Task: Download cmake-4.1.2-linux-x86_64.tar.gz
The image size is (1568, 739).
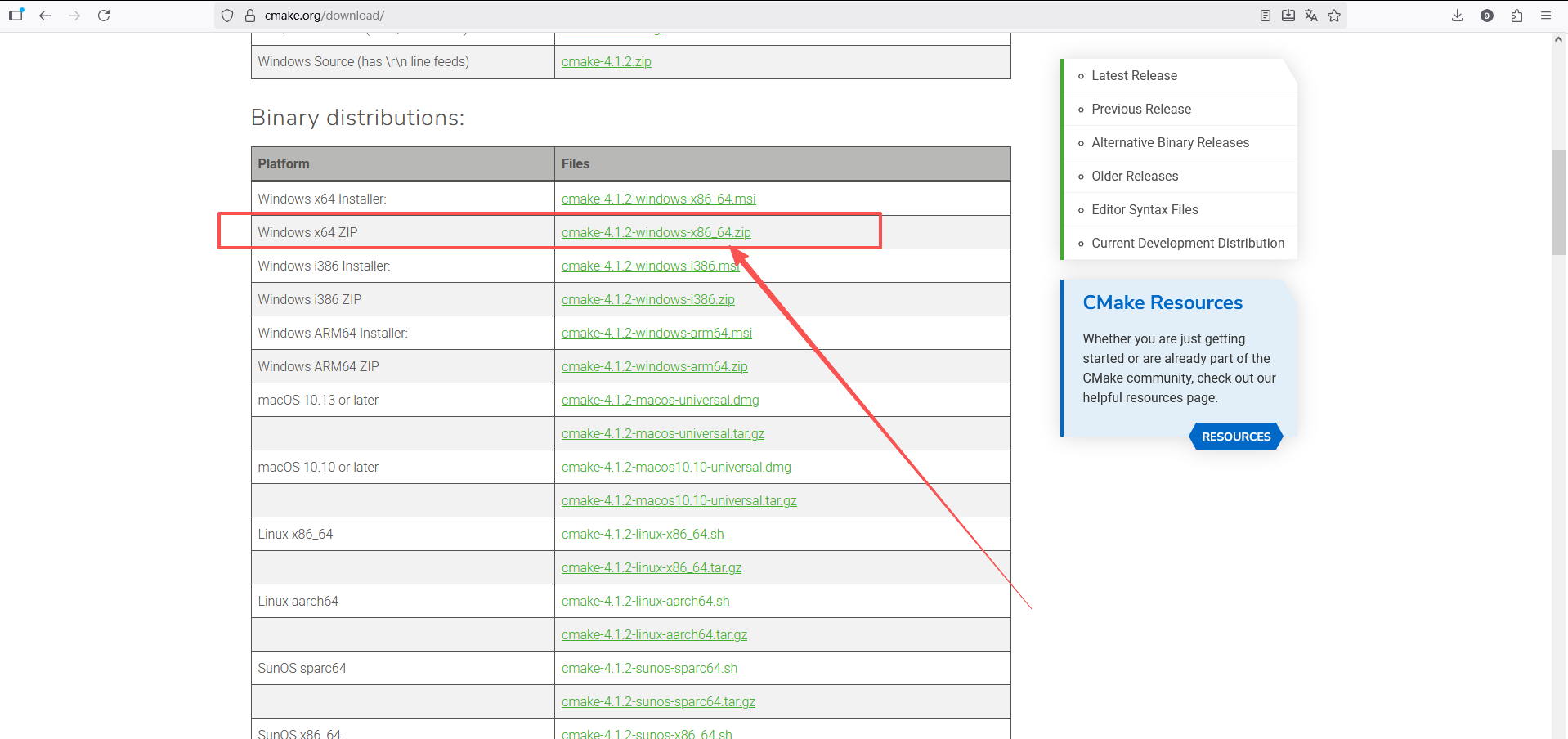Action: coord(652,567)
